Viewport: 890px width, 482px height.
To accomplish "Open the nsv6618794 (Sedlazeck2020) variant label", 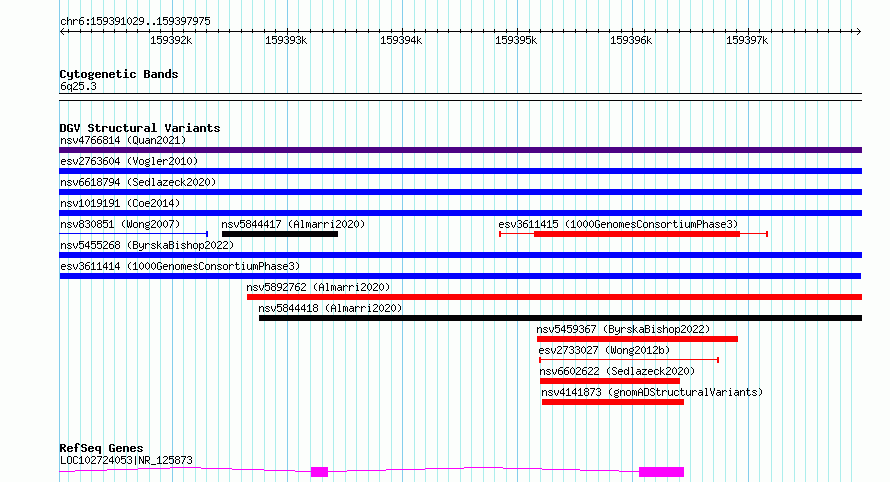I will coord(138,182).
